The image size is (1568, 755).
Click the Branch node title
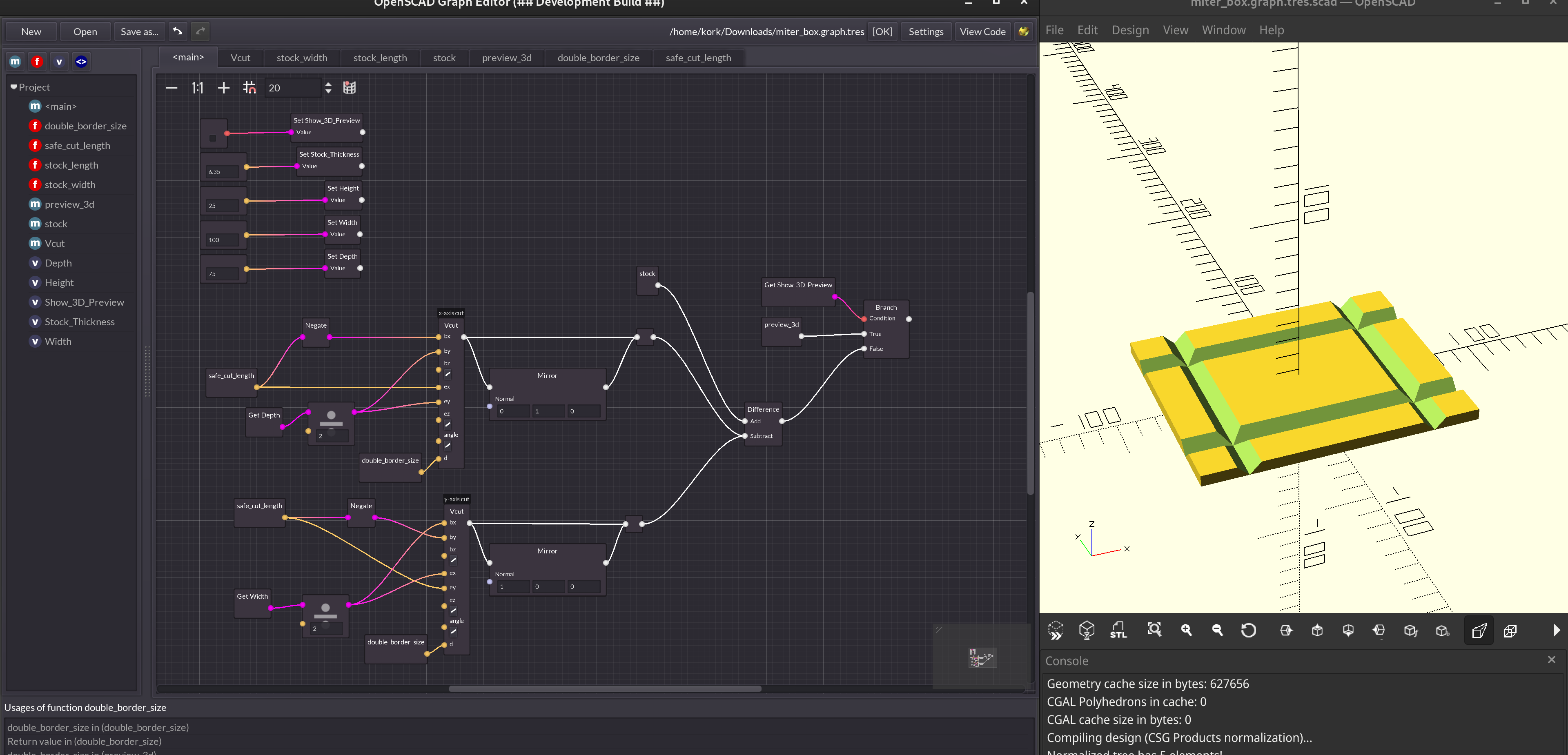[886, 307]
